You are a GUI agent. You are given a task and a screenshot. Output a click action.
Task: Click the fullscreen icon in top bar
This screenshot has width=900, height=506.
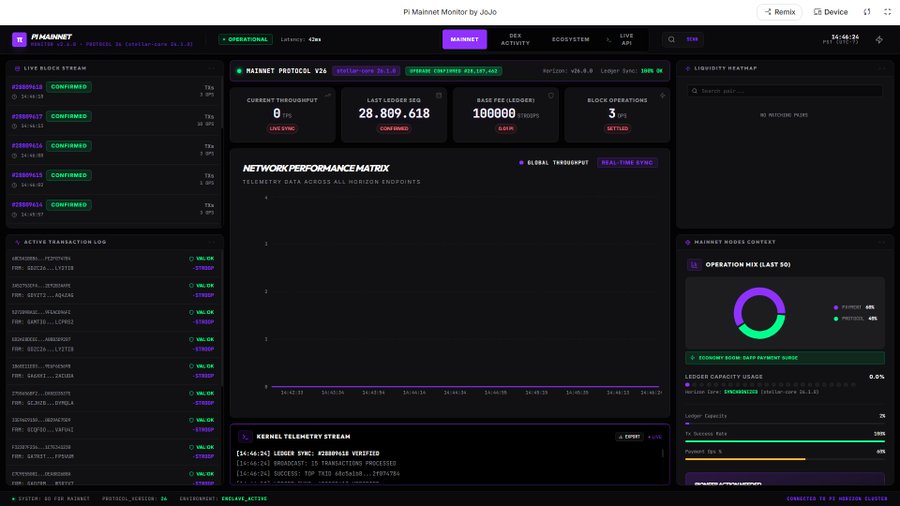click(887, 12)
